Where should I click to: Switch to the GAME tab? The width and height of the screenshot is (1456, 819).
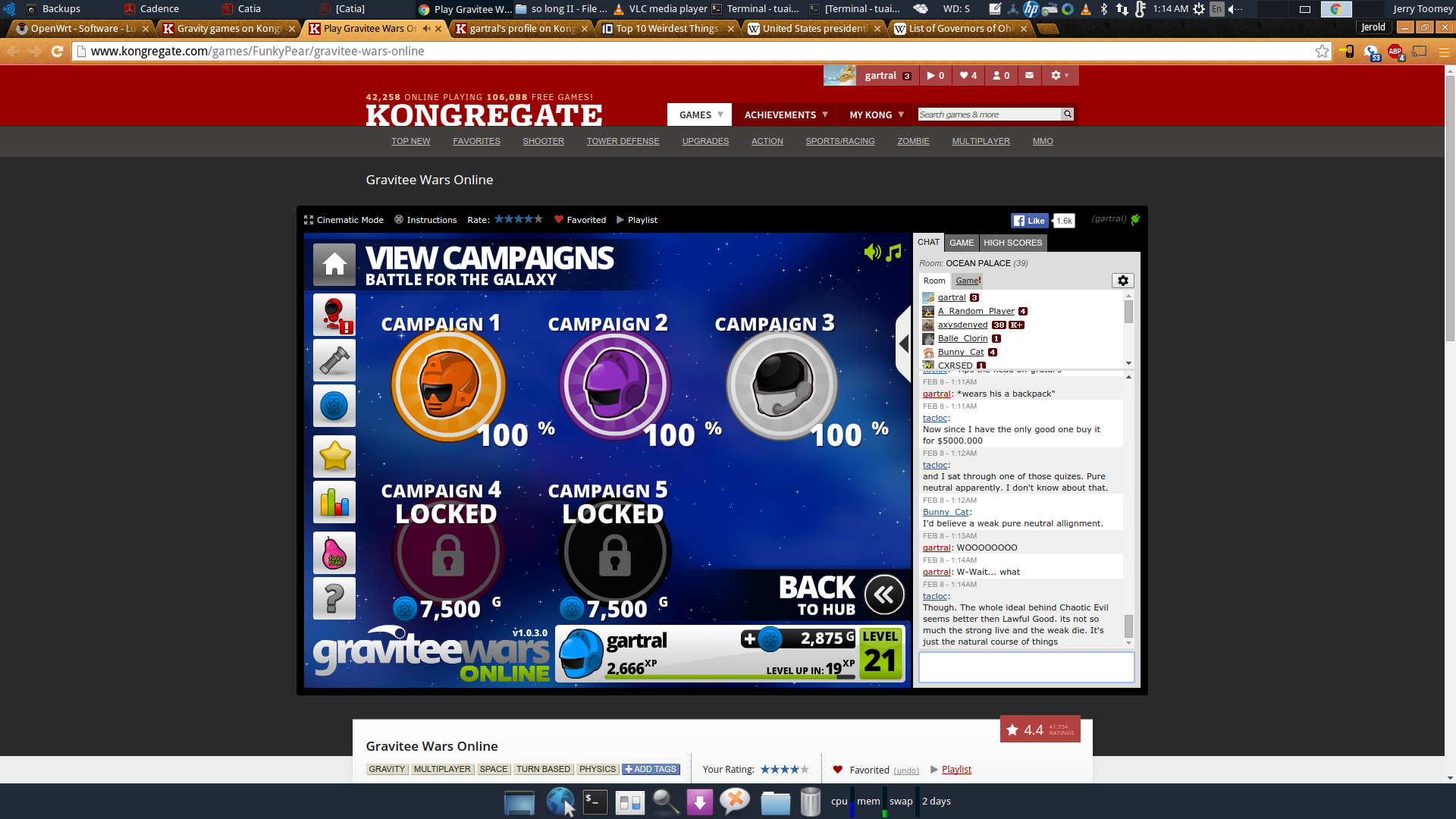(962, 243)
